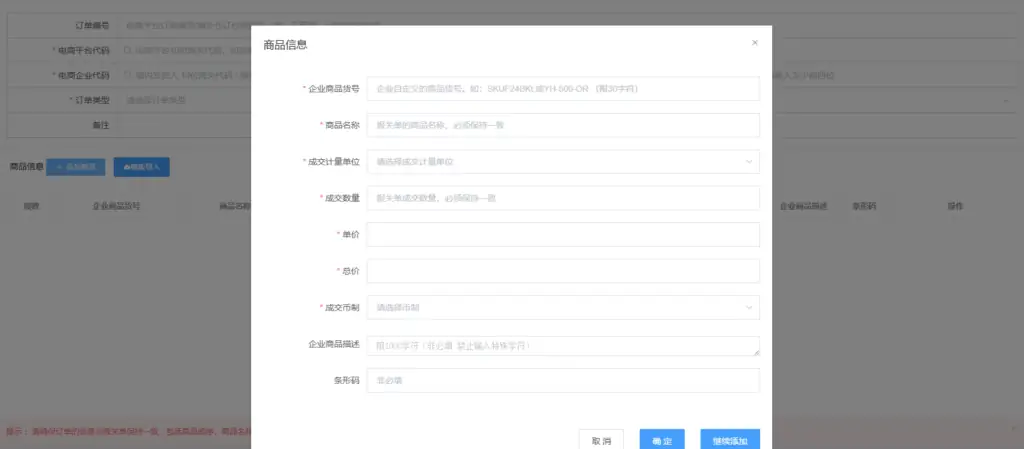Click into the 成交数量 field
The width and height of the screenshot is (1024, 449).
point(563,198)
